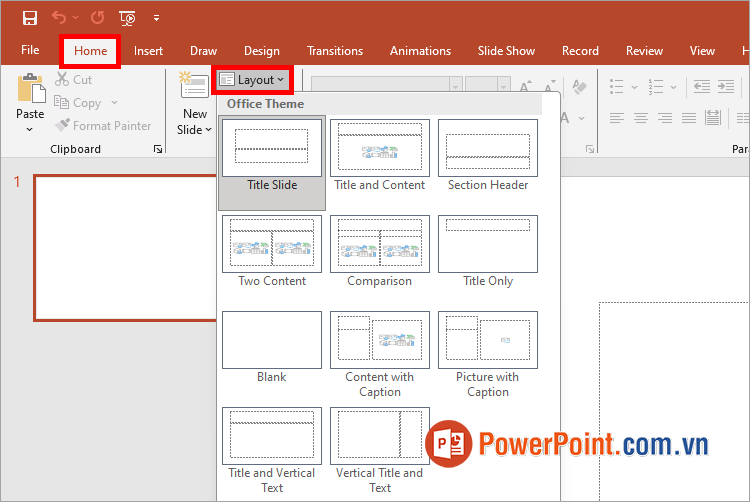Align text right icon
The height and width of the screenshot is (502, 750).
coord(665,118)
